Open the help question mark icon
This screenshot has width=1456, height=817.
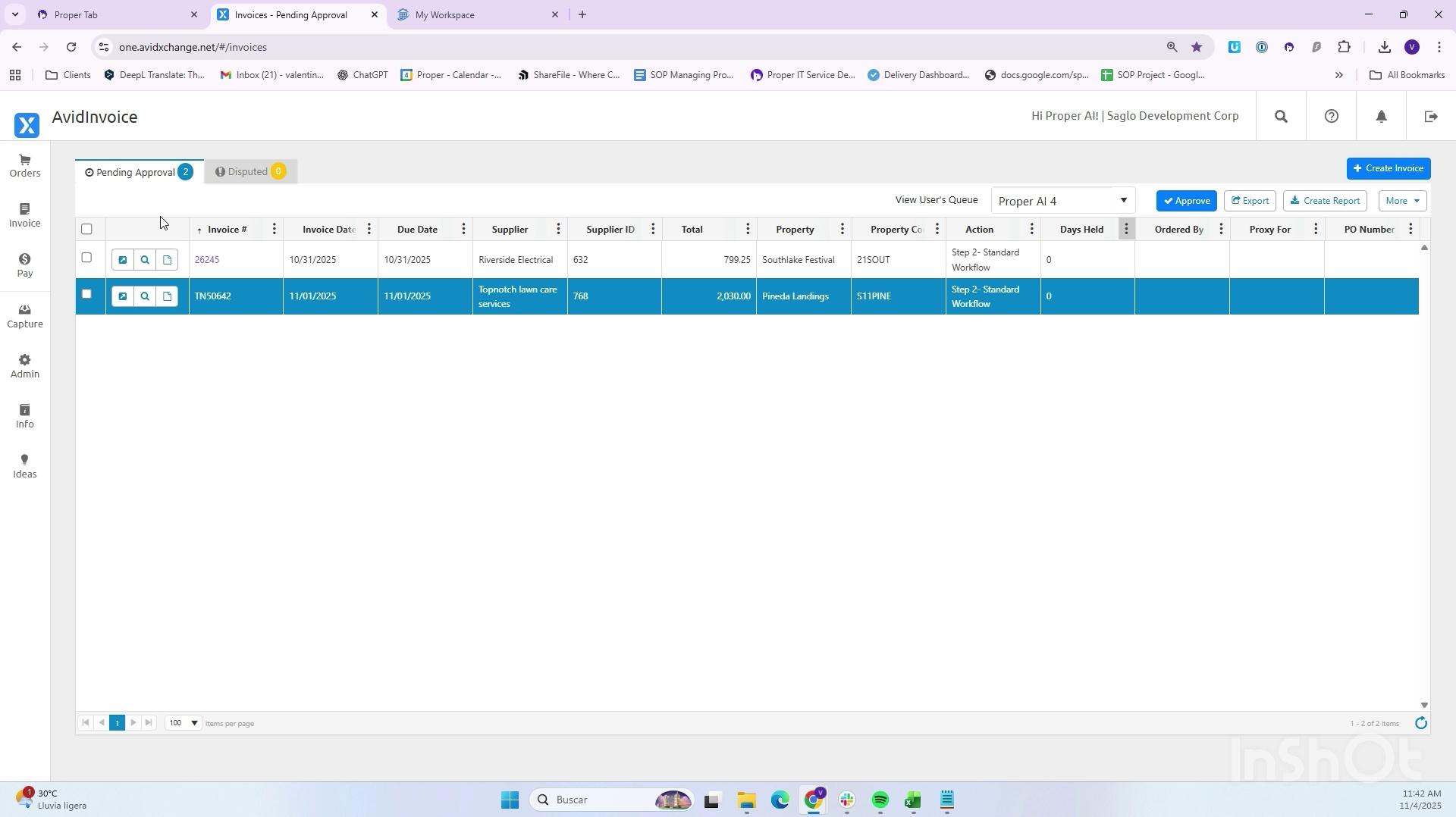(x=1331, y=116)
